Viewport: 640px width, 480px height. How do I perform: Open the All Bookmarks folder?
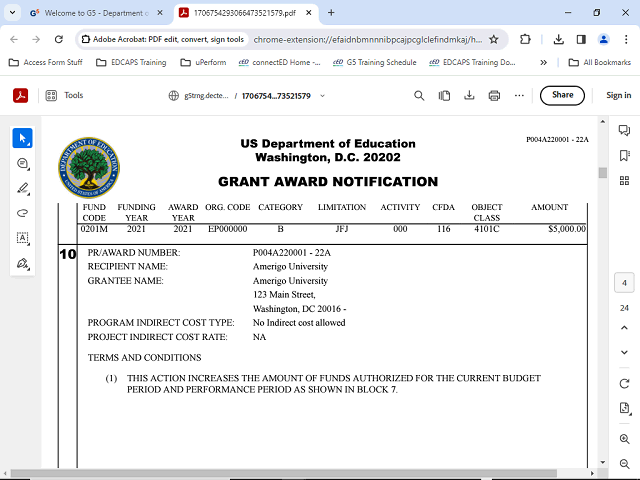point(600,62)
